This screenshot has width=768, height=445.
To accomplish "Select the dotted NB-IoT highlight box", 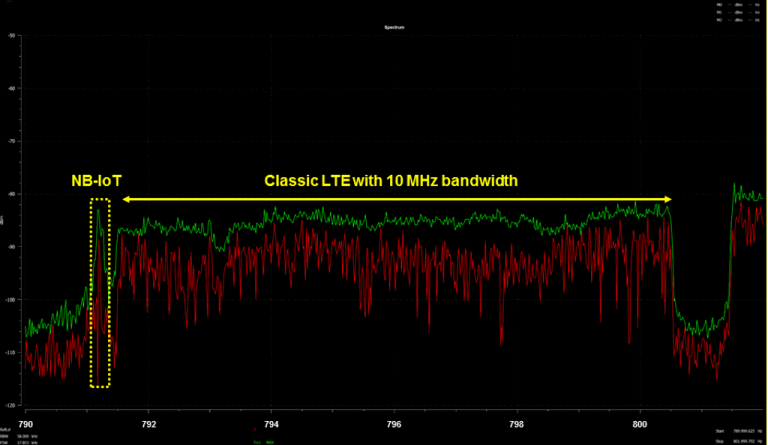I will point(100,293).
